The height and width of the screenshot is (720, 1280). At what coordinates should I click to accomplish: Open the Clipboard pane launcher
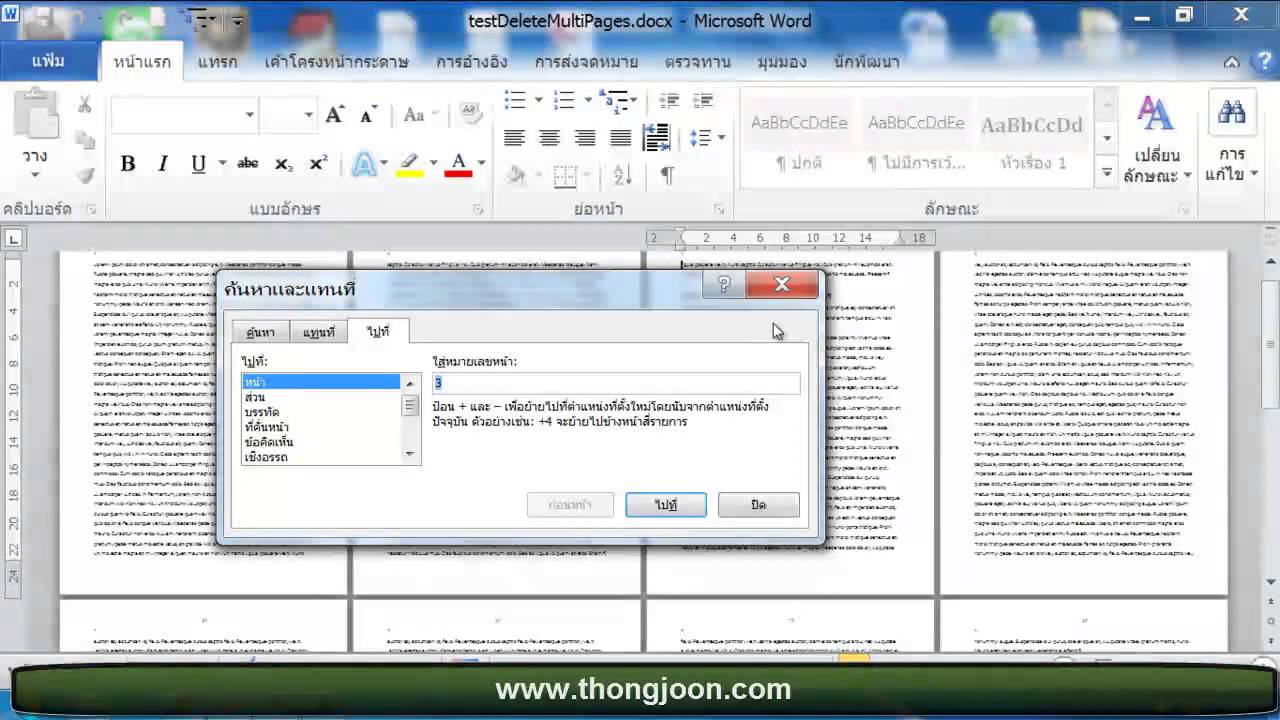click(91, 210)
